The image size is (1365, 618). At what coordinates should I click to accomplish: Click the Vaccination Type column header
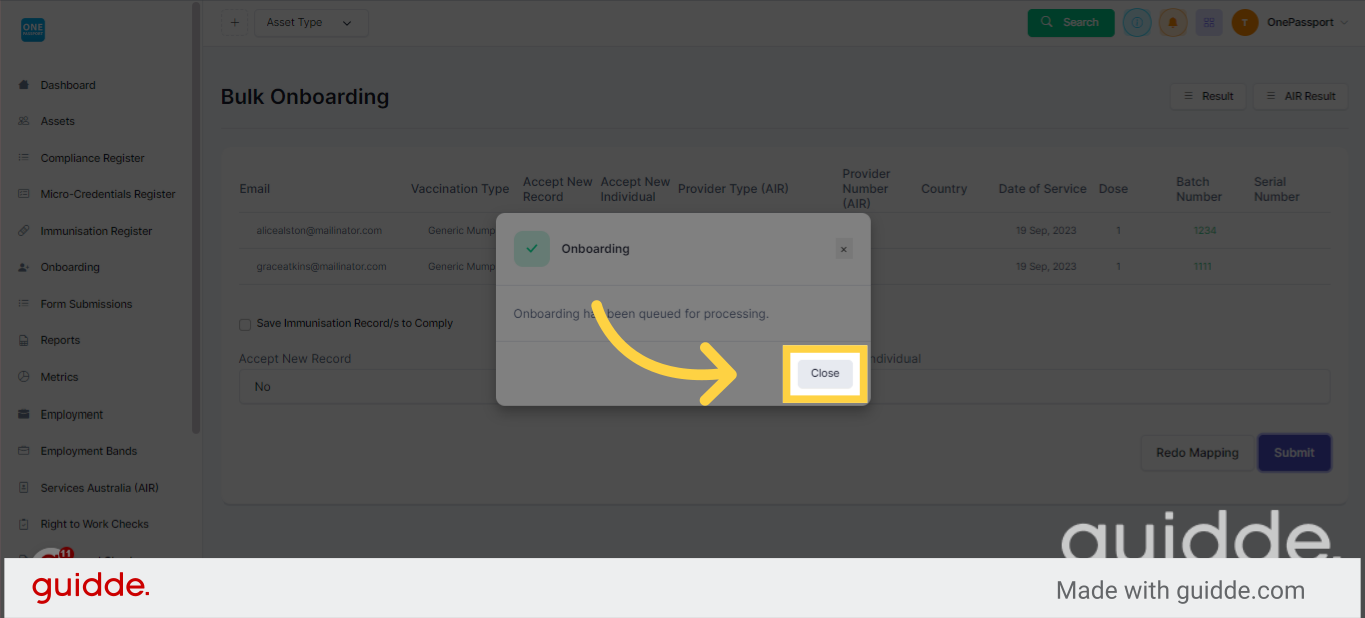[460, 189]
